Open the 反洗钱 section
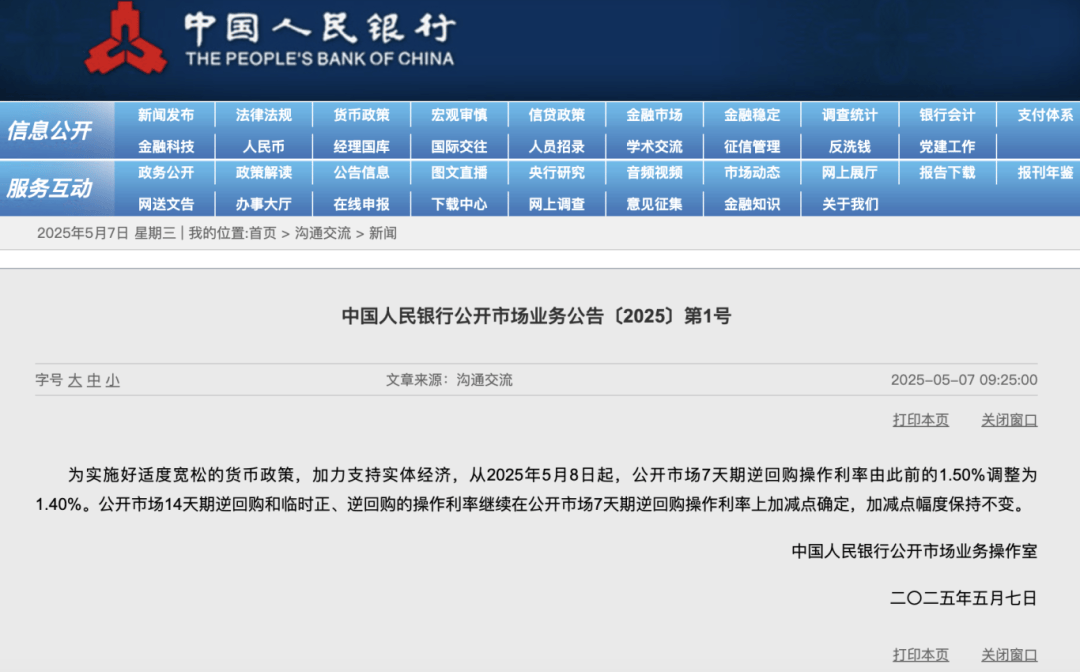This screenshot has width=1080, height=672. point(849,145)
